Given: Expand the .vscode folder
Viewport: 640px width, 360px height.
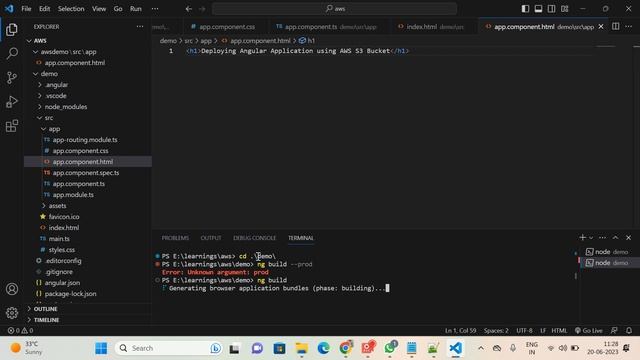Looking at the screenshot, I should [x=88, y=96].
